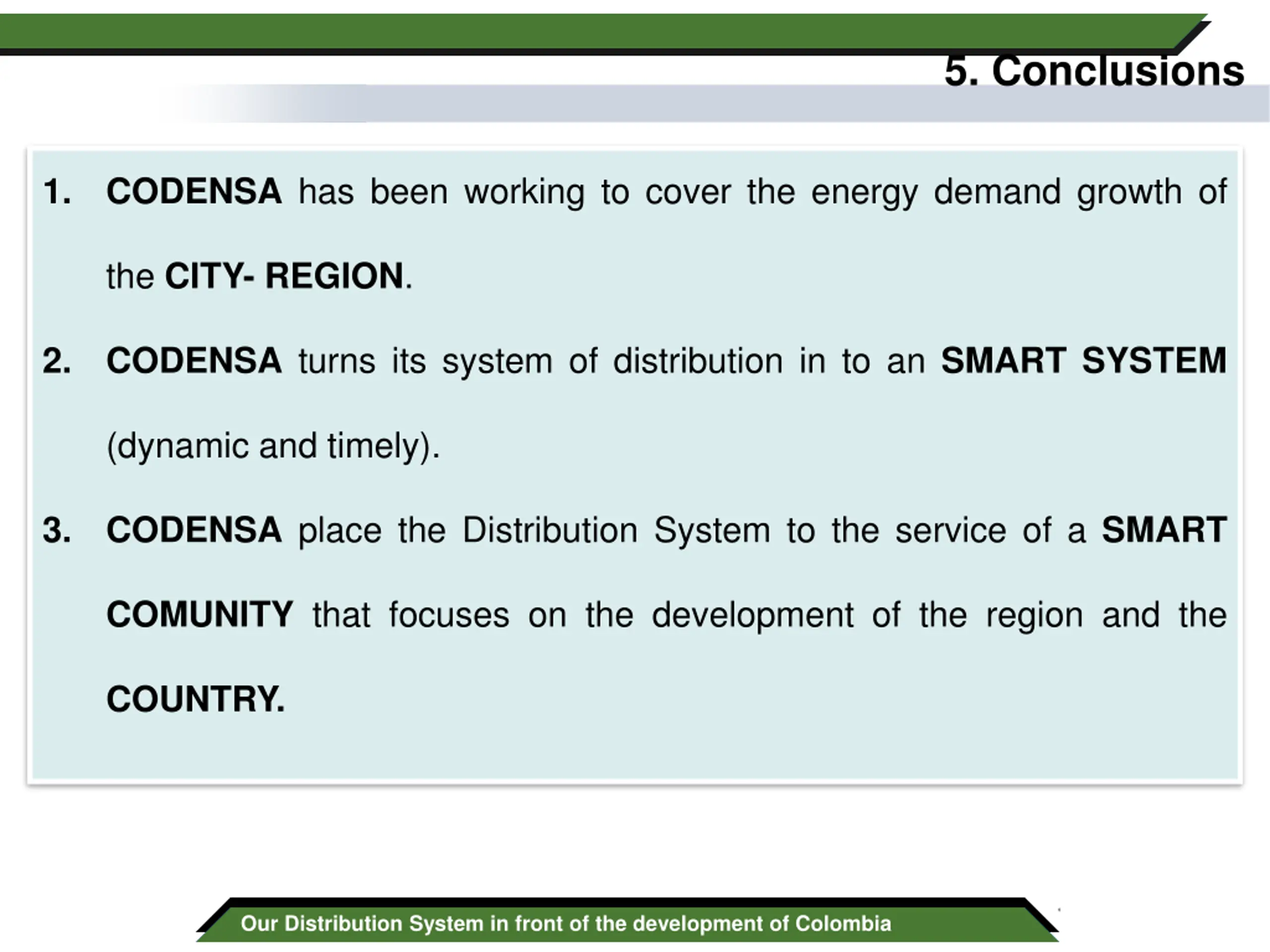Click the footer 'Our Distribution System in front of the development of Colombia'
This screenshot has width=1270, height=952.
[x=566, y=923]
